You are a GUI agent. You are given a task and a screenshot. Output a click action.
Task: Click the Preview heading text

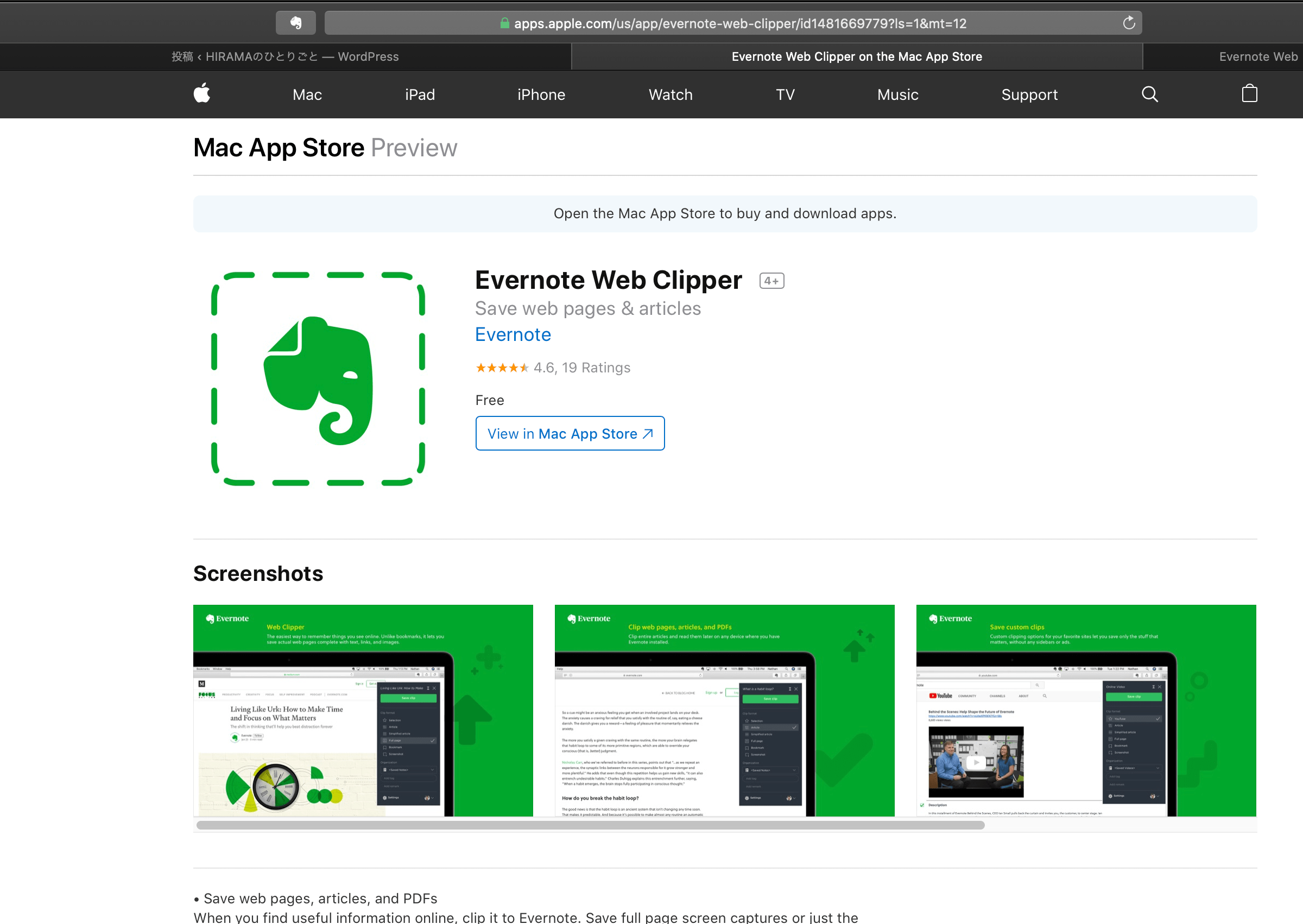coord(414,148)
